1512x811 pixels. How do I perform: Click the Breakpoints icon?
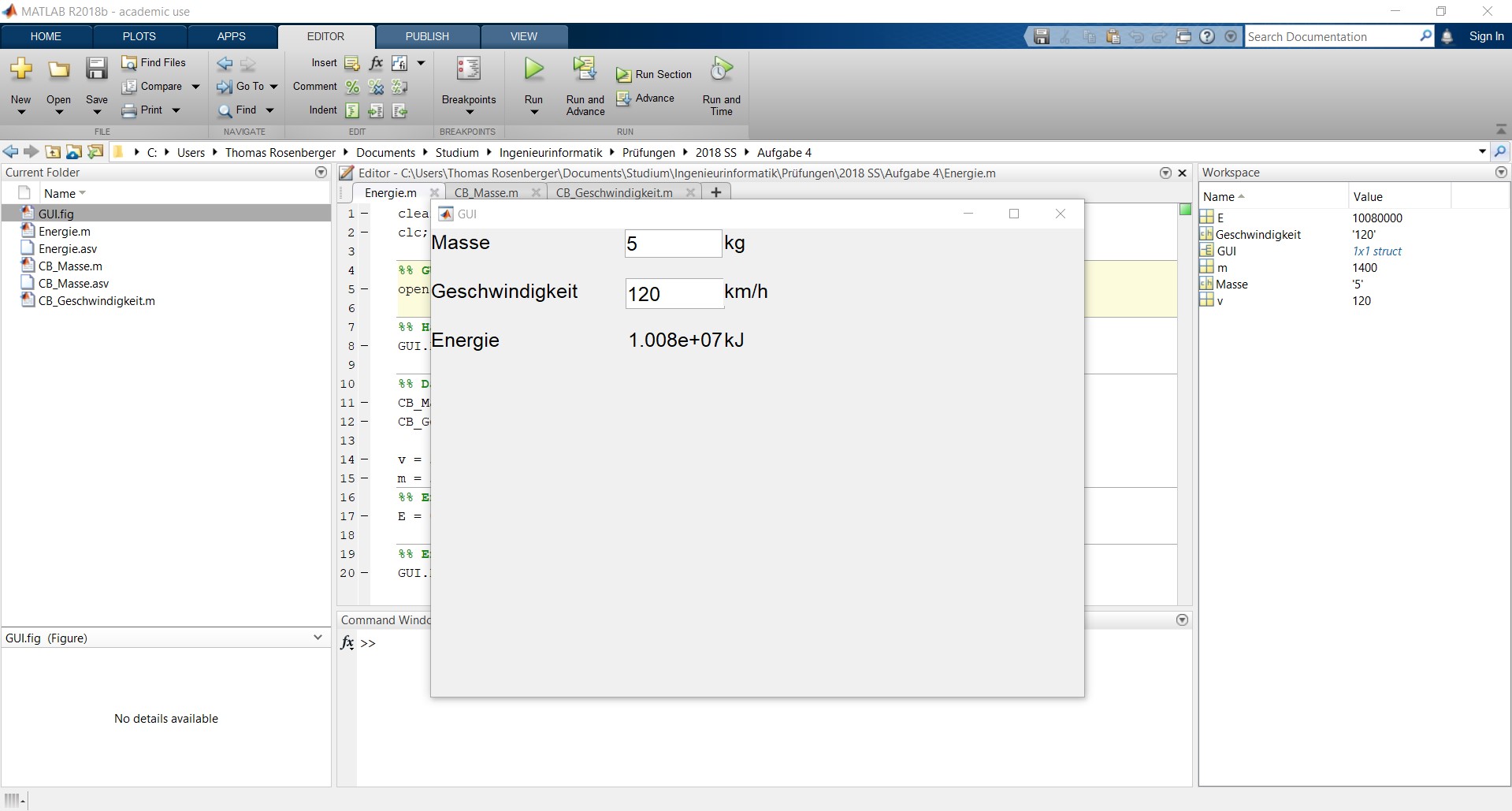coord(468,70)
